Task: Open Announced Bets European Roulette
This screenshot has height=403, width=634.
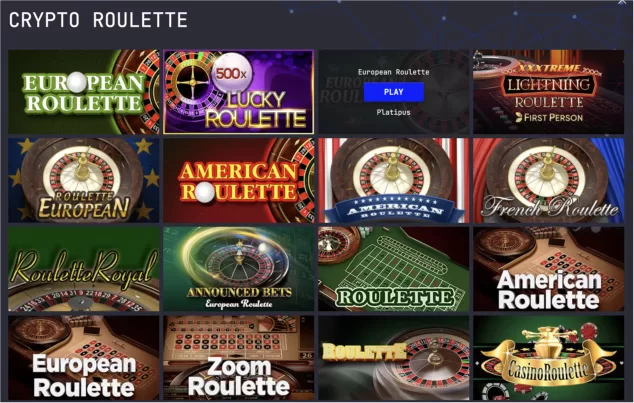Action: 239,269
